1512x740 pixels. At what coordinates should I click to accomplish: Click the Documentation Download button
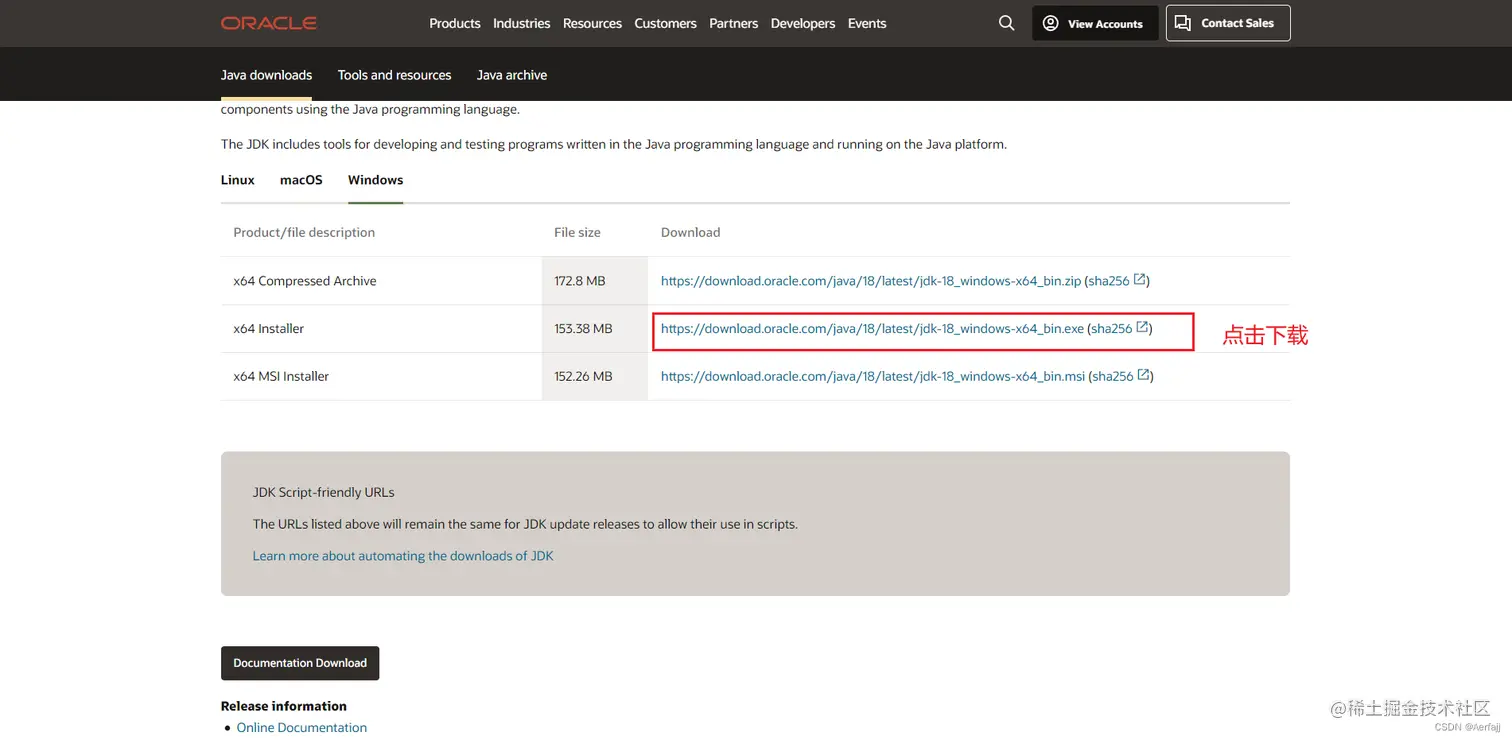pyautogui.click(x=300, y=663)
